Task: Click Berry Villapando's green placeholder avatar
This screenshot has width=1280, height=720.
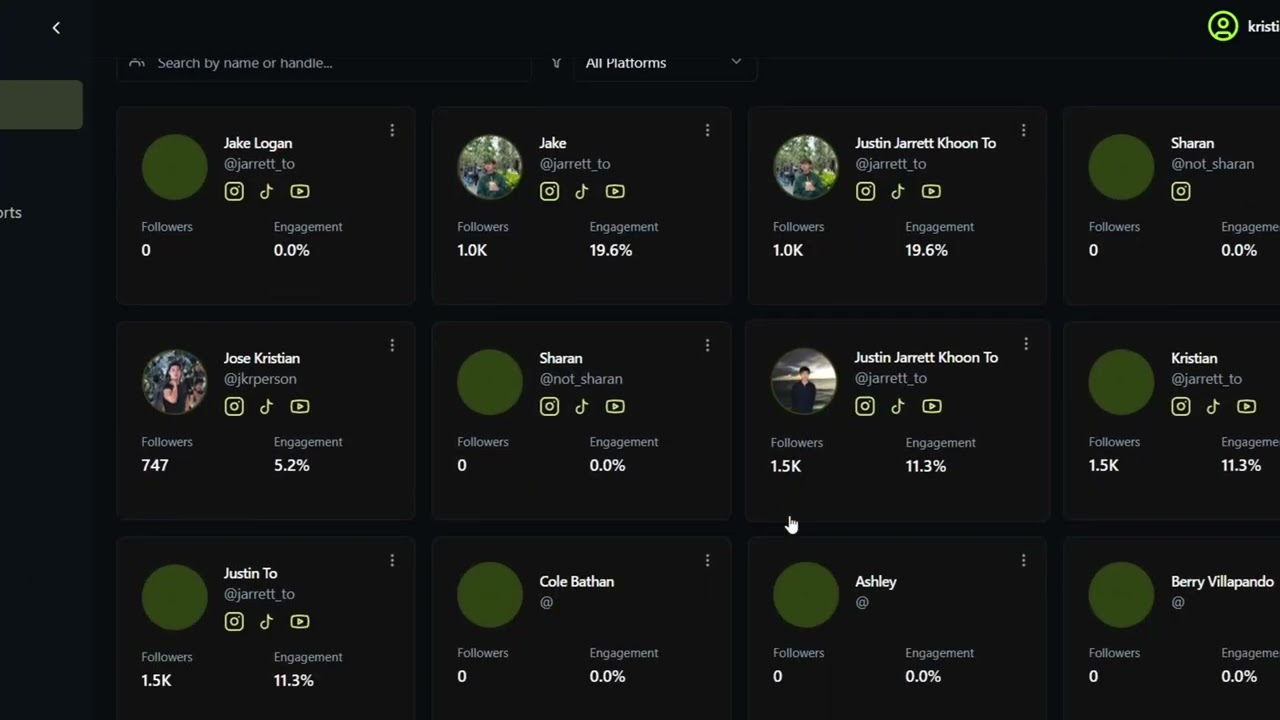Action: pos(1121,595)
